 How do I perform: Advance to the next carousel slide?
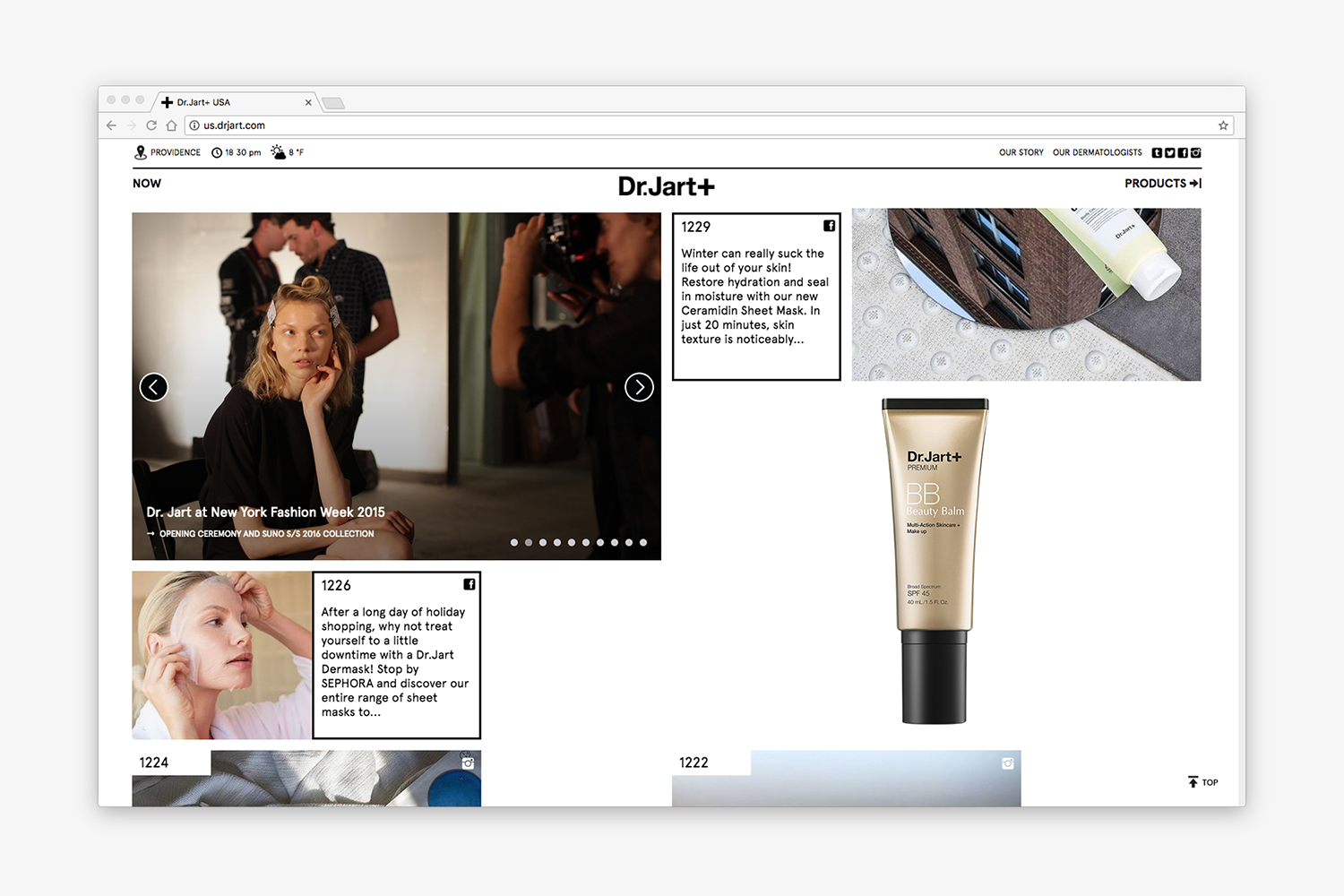pos(639,387)
